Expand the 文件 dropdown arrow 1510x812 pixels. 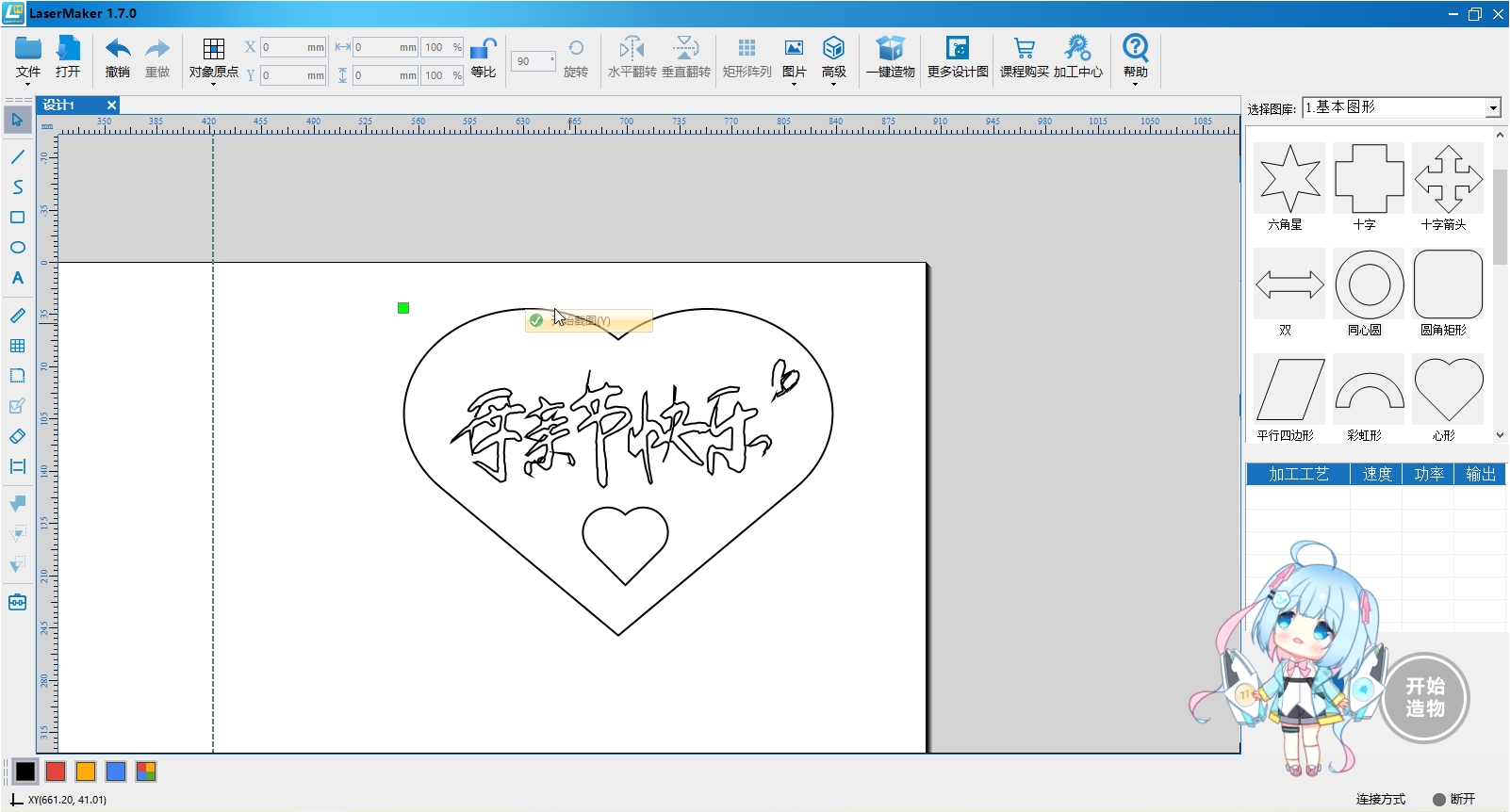pos(28,84)
